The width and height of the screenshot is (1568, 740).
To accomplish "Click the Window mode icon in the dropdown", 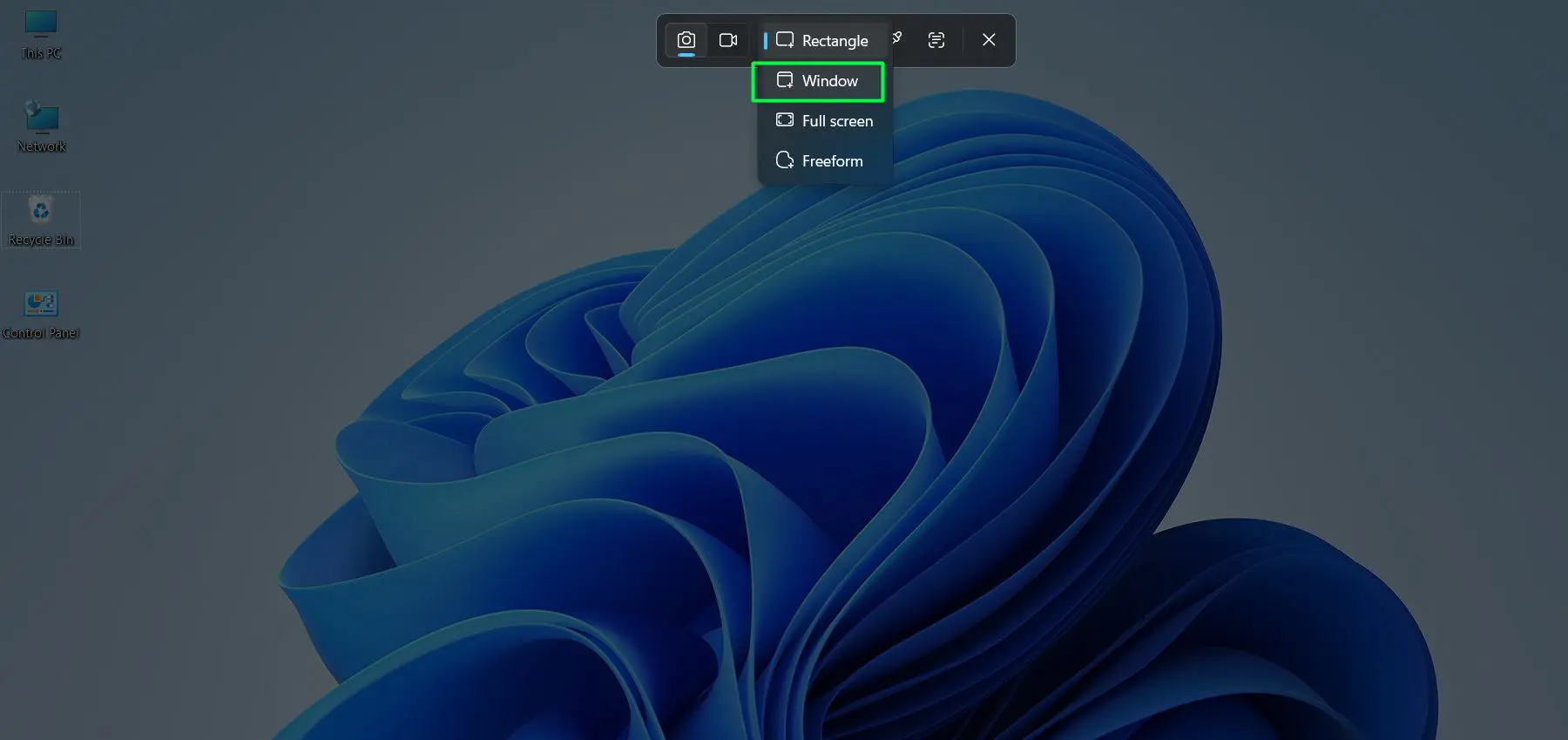I will pos(785,80).
